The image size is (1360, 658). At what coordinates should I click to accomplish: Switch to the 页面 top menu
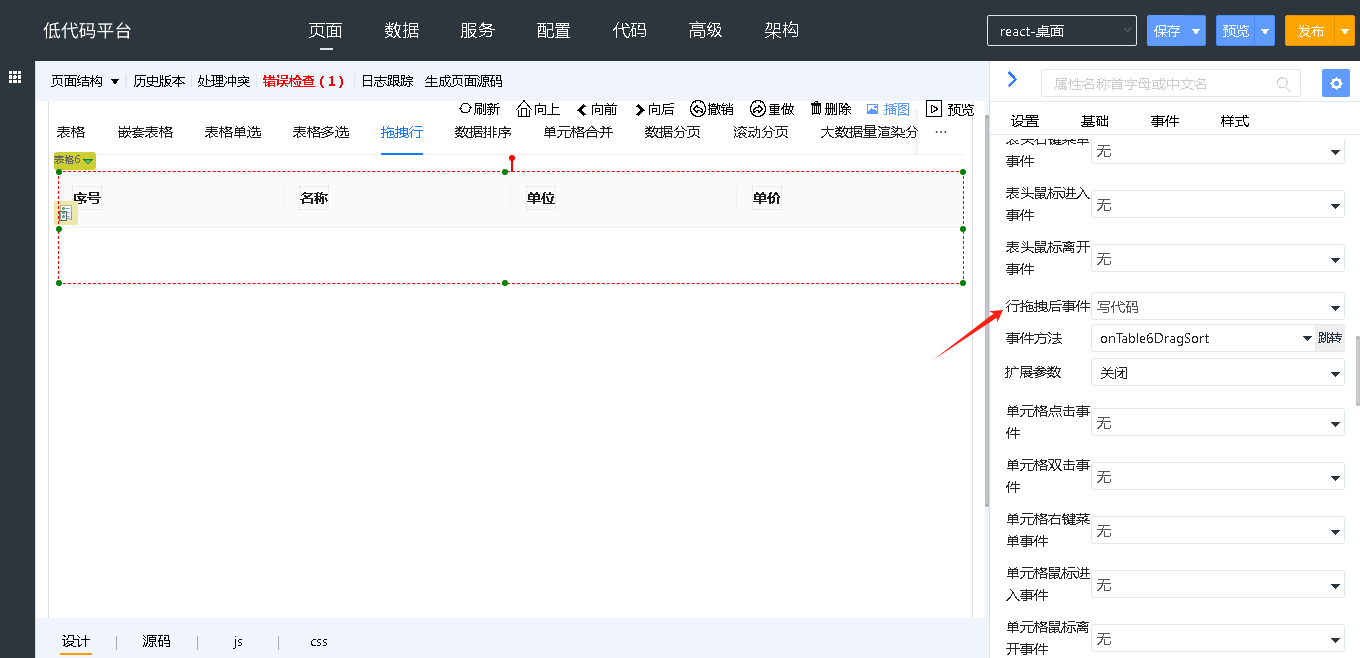point(325,30)
